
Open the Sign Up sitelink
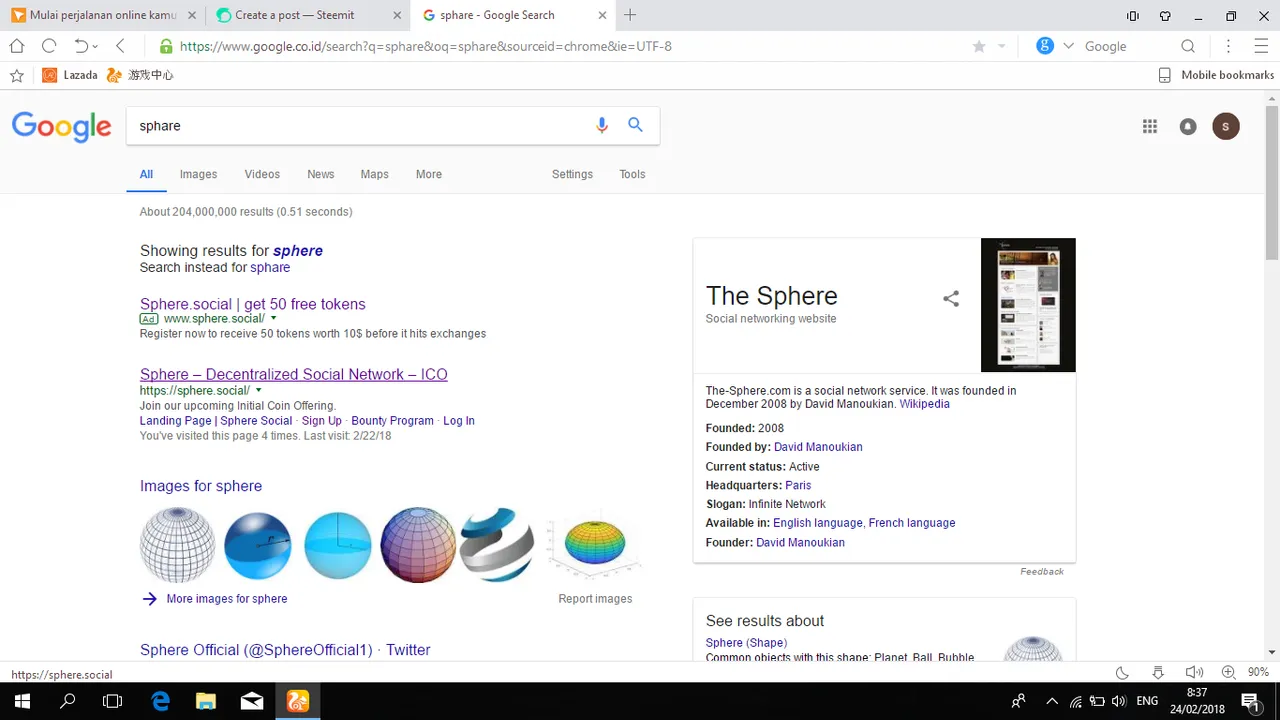[x=322, y=421]
